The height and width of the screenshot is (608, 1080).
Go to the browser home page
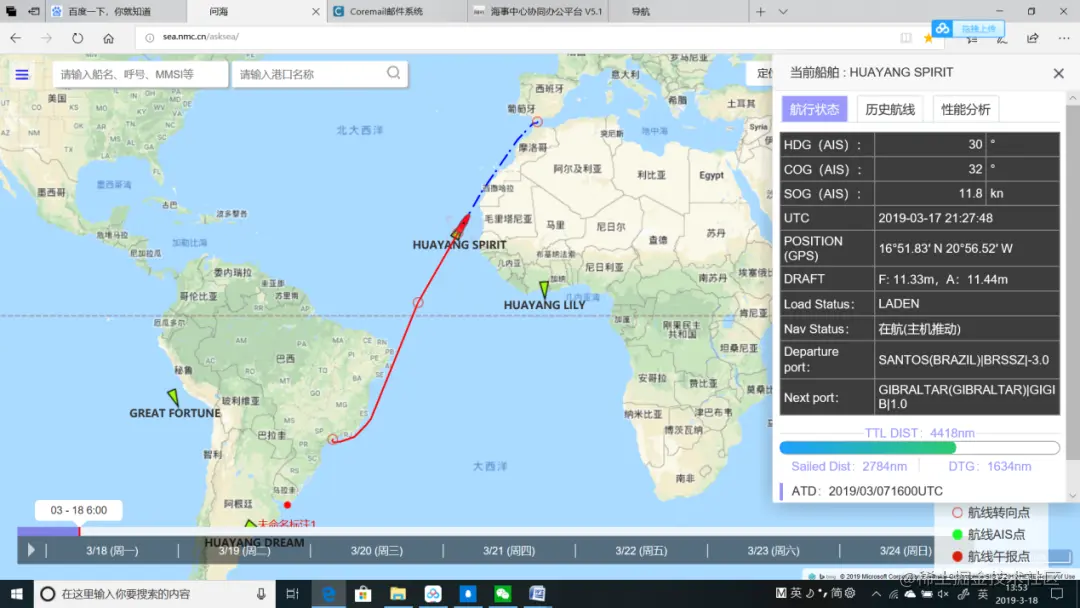tap(108, 38)
